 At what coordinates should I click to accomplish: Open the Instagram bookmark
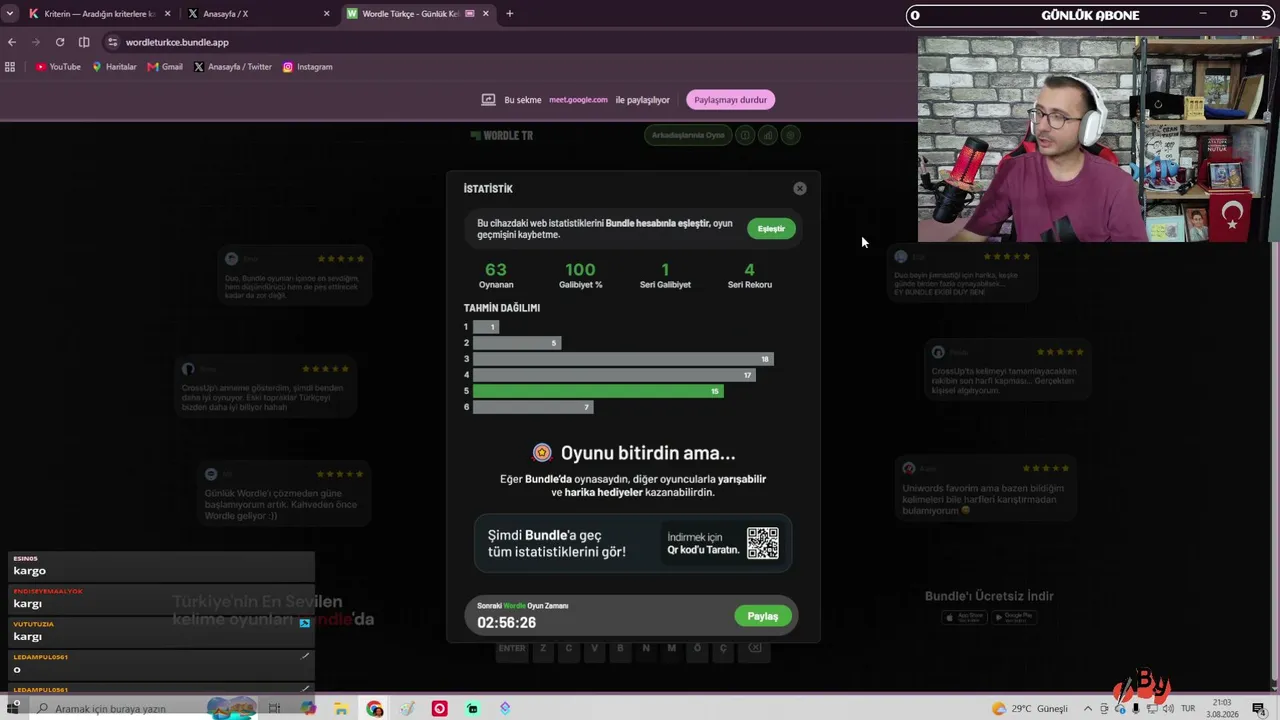pos(307,67)
